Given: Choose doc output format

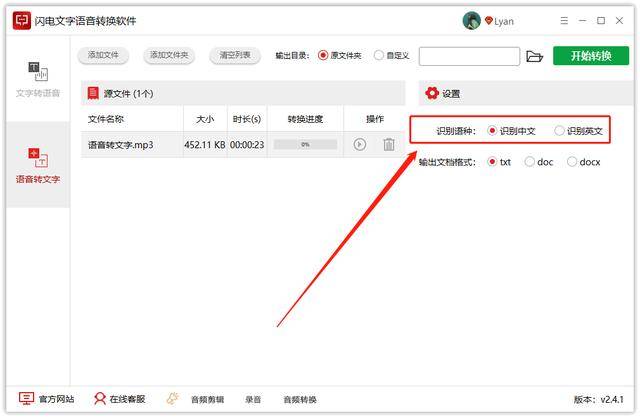Looking at the screenshot, I should click(530, 162).
